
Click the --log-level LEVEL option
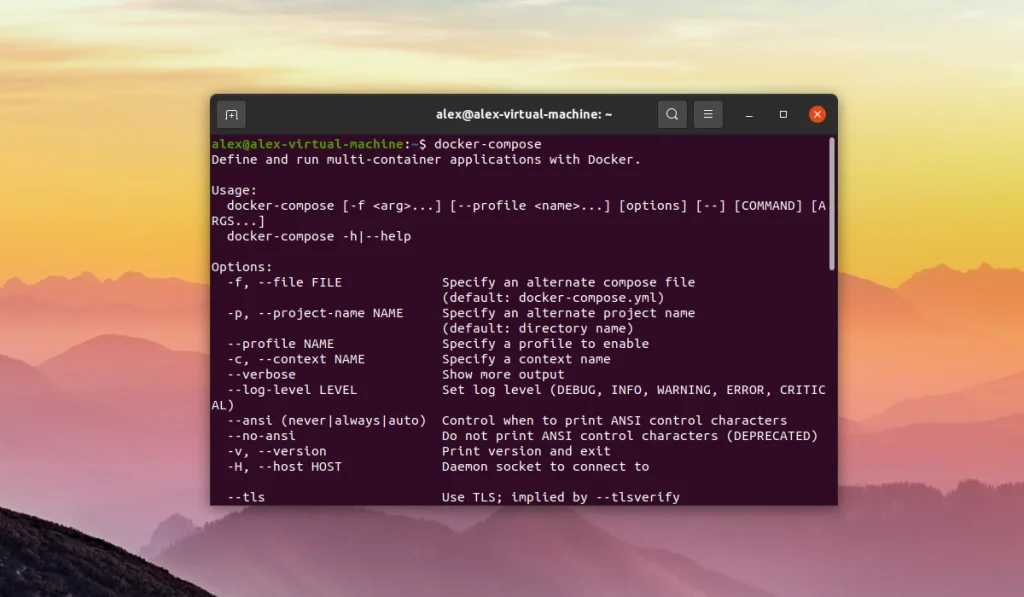[x=290, y=390]
